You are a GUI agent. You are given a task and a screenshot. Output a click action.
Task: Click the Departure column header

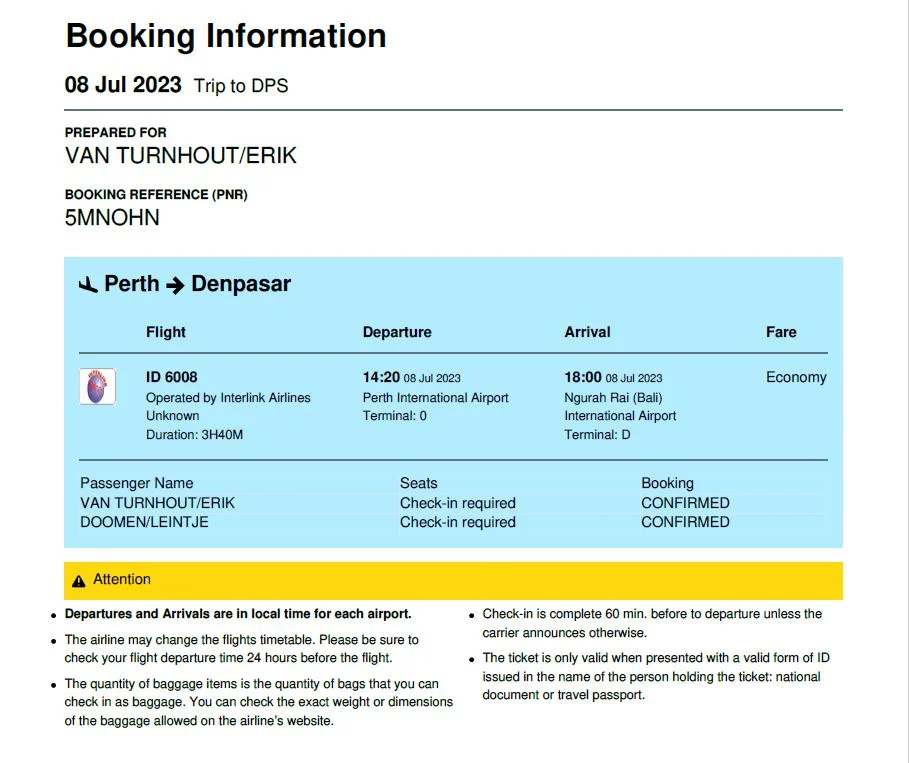(x=397, y=332)
